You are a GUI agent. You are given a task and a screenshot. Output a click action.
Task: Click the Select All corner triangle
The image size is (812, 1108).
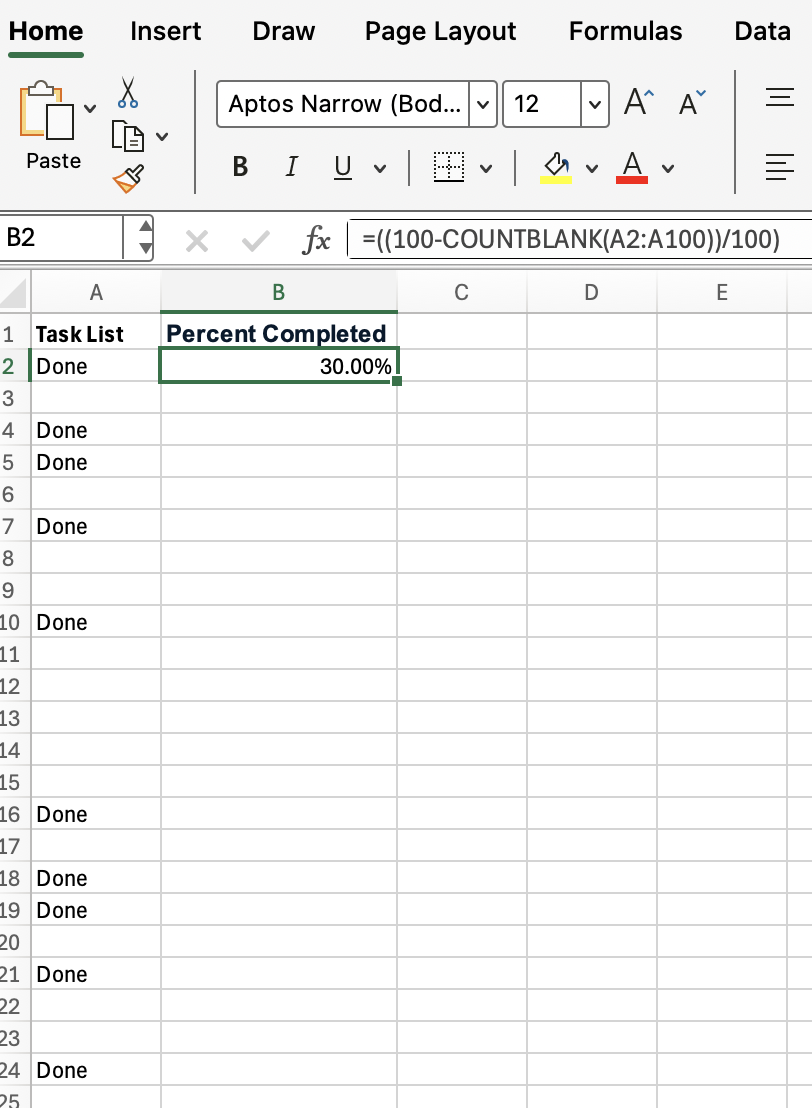coord(14,293)
